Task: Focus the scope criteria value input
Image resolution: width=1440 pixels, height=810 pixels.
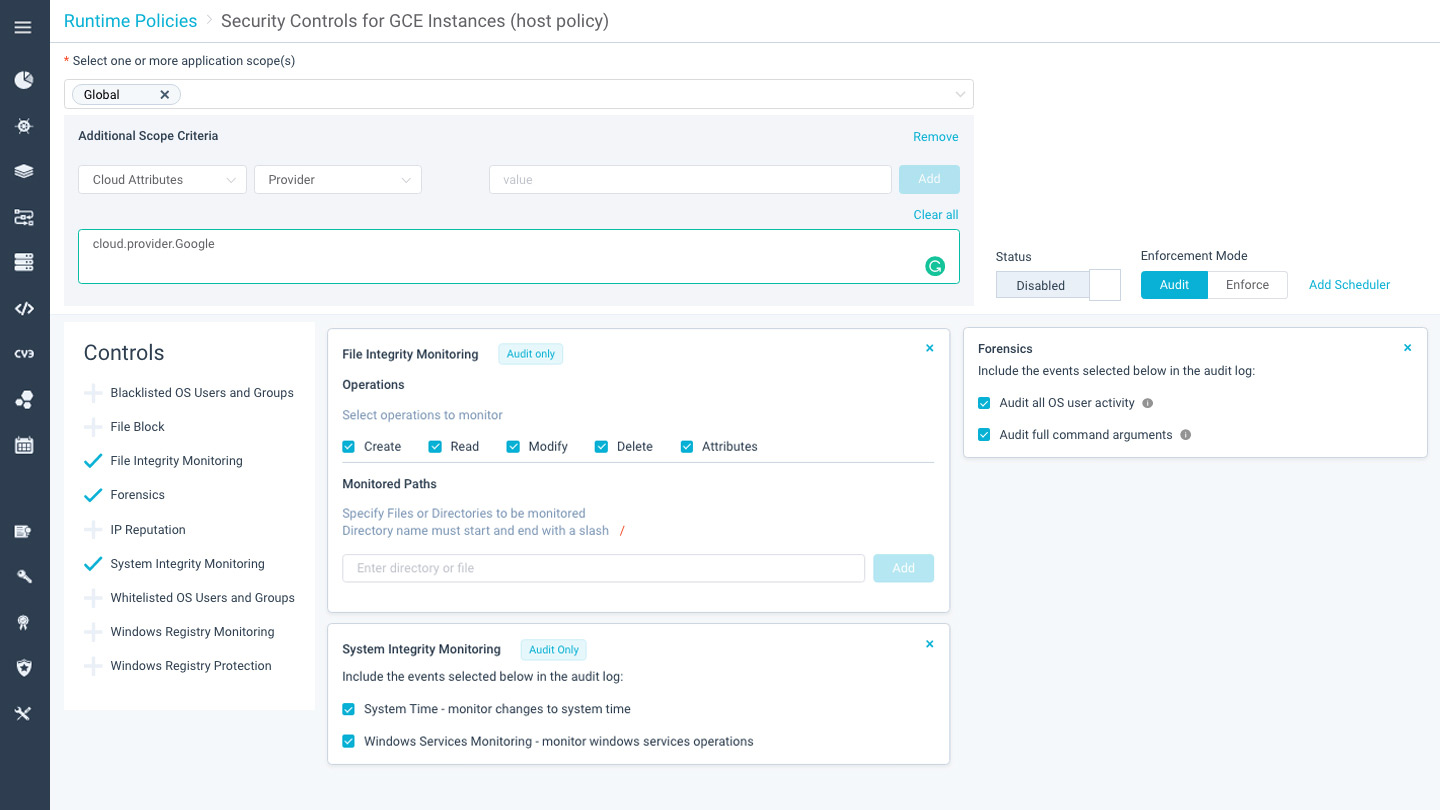Action: tap(690, 180)
